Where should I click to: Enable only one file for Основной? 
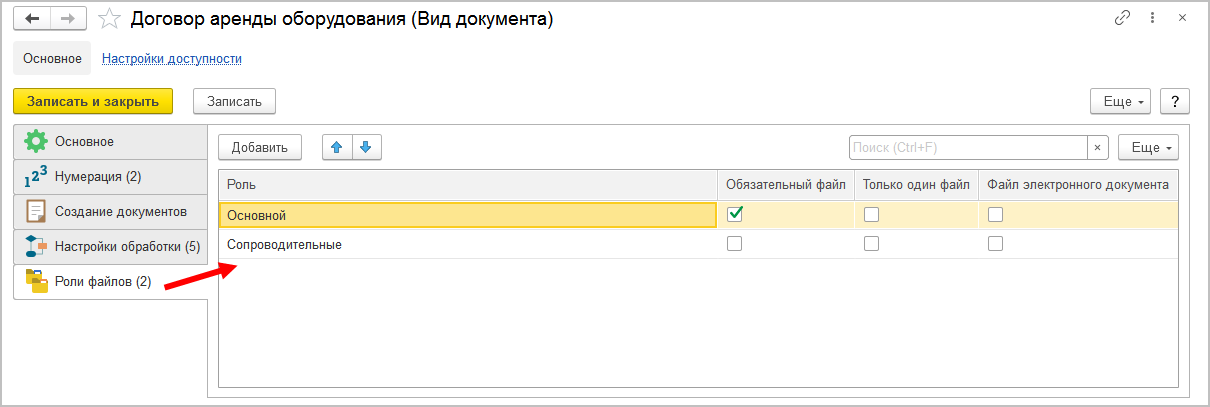click(871, 214)
